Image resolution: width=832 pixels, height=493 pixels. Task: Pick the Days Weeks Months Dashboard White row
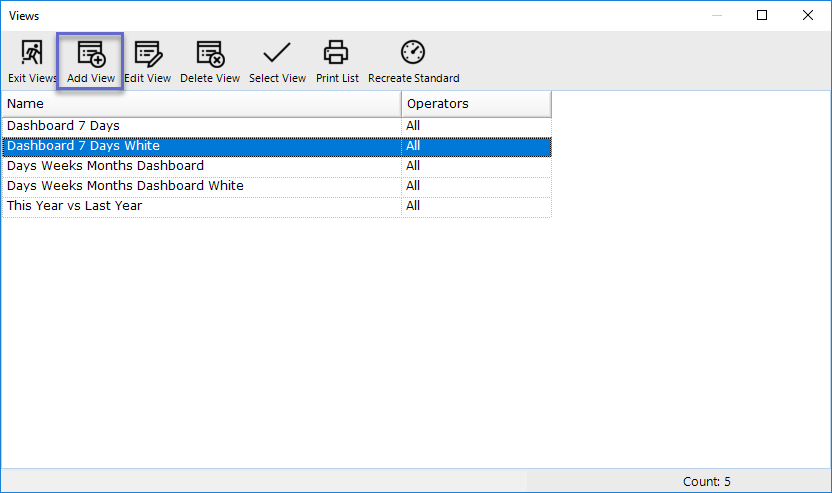pyautogui.click(x=276, y=186)
